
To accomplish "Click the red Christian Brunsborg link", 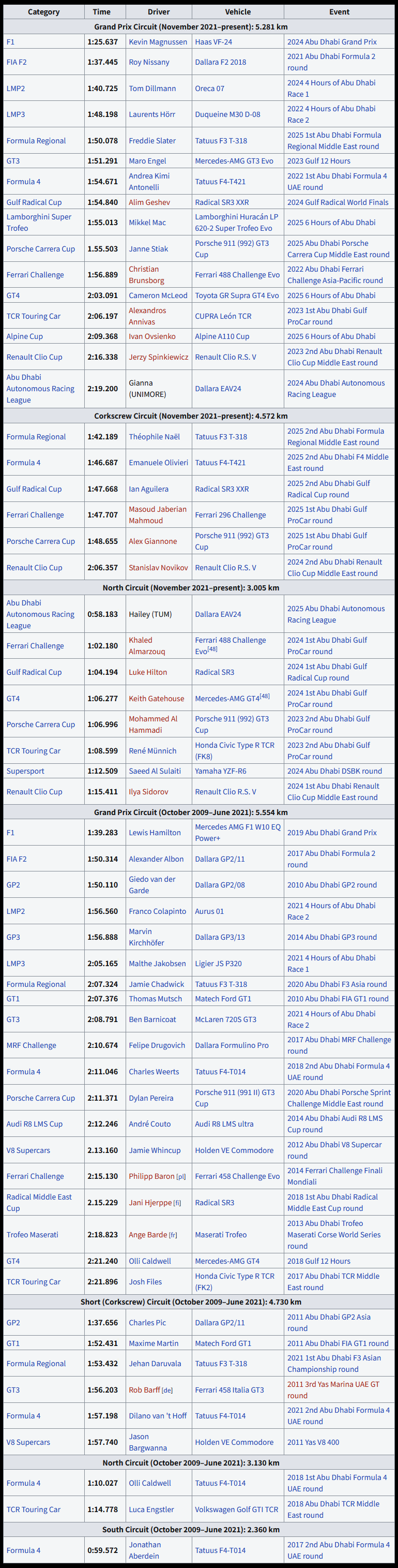I will [x=146, y=274].
